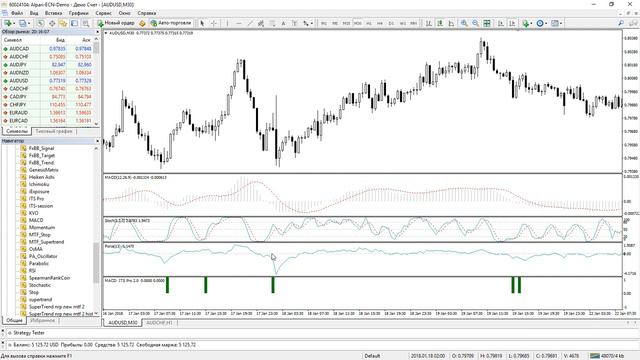Tile chart windows icon

click(x=487, y=23)
